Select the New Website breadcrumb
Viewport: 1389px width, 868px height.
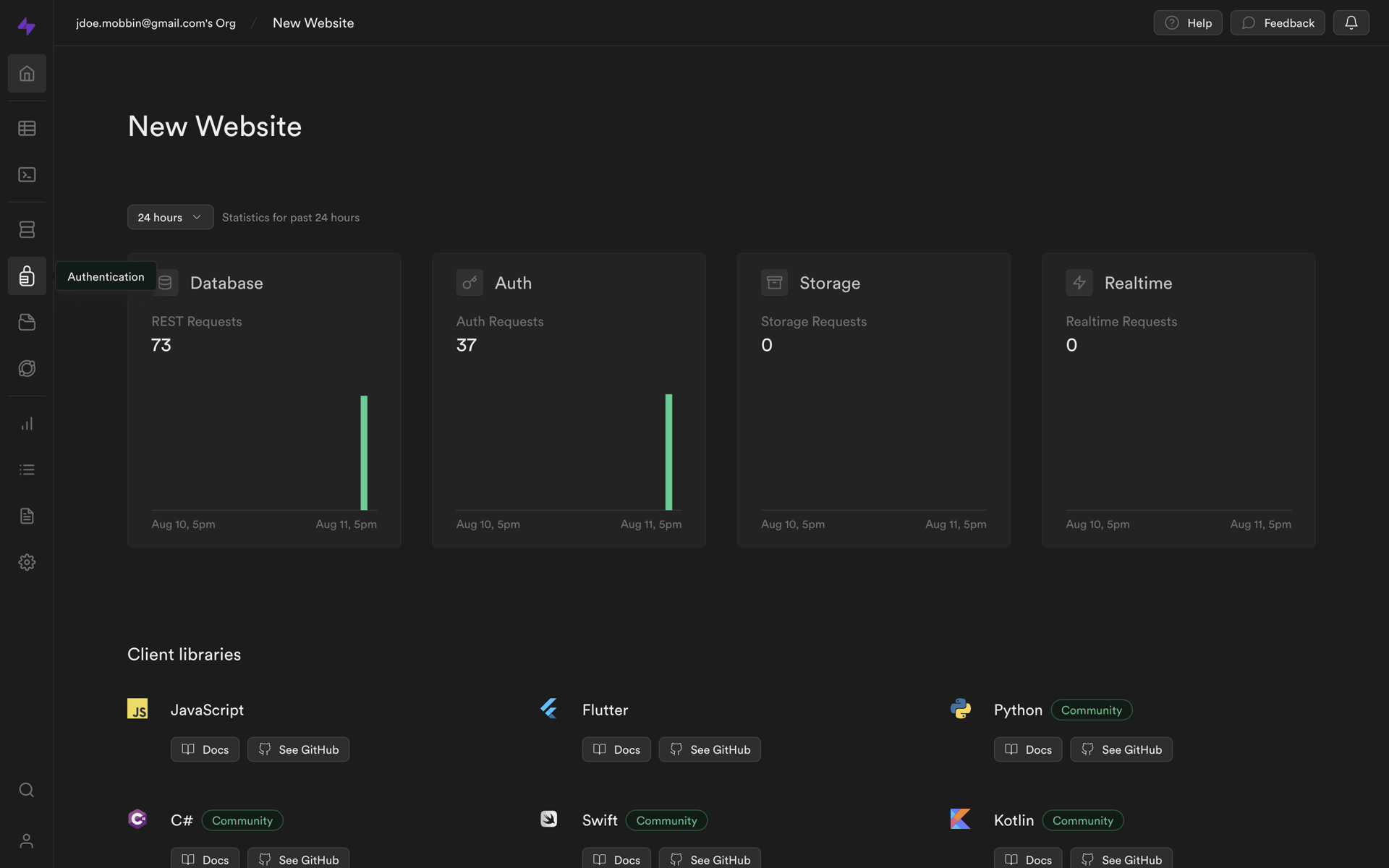(x=313, y=22)
